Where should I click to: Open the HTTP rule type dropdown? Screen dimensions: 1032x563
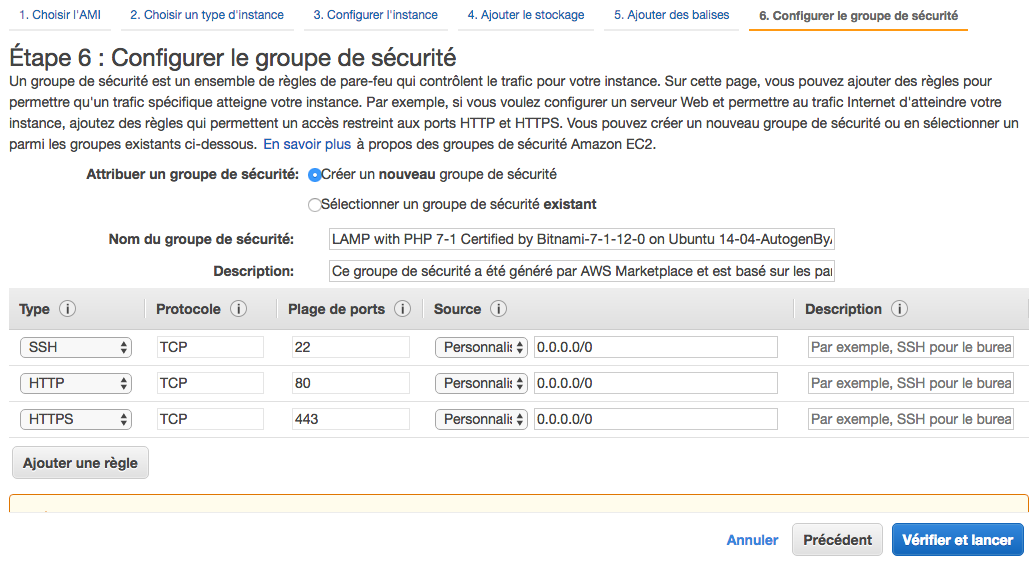76,383
